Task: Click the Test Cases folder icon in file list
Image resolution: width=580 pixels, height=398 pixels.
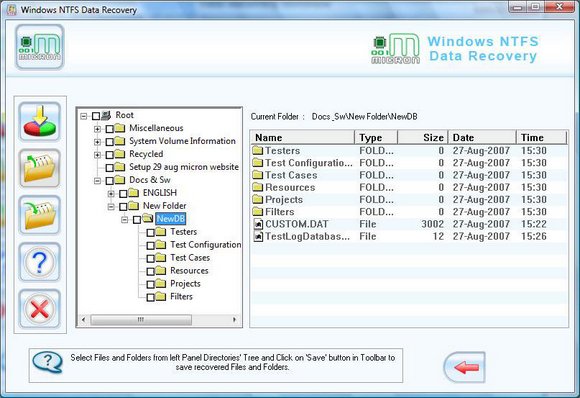Action: [258, 175]
